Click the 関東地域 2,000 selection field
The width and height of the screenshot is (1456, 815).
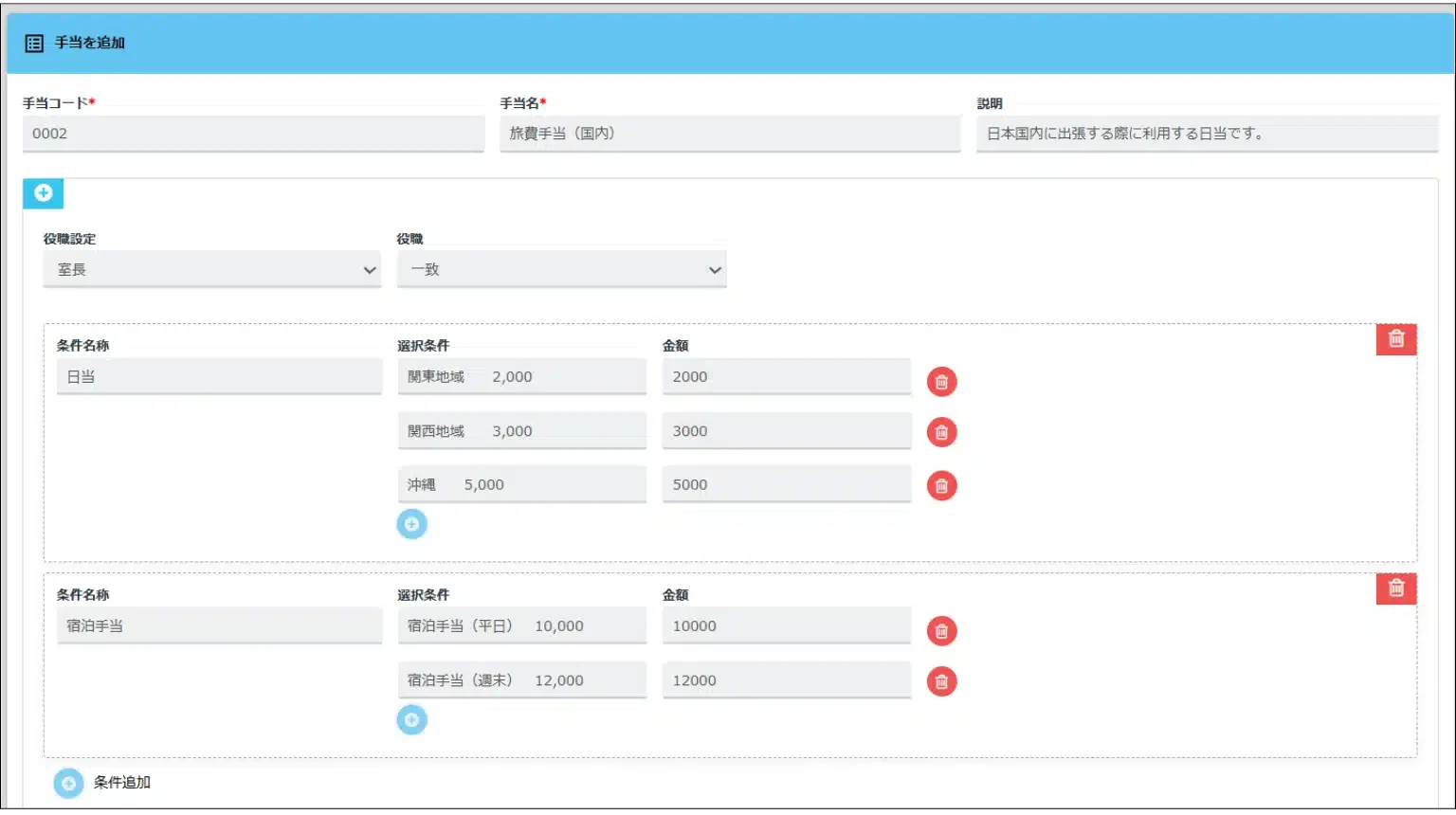tap(522, 377)
